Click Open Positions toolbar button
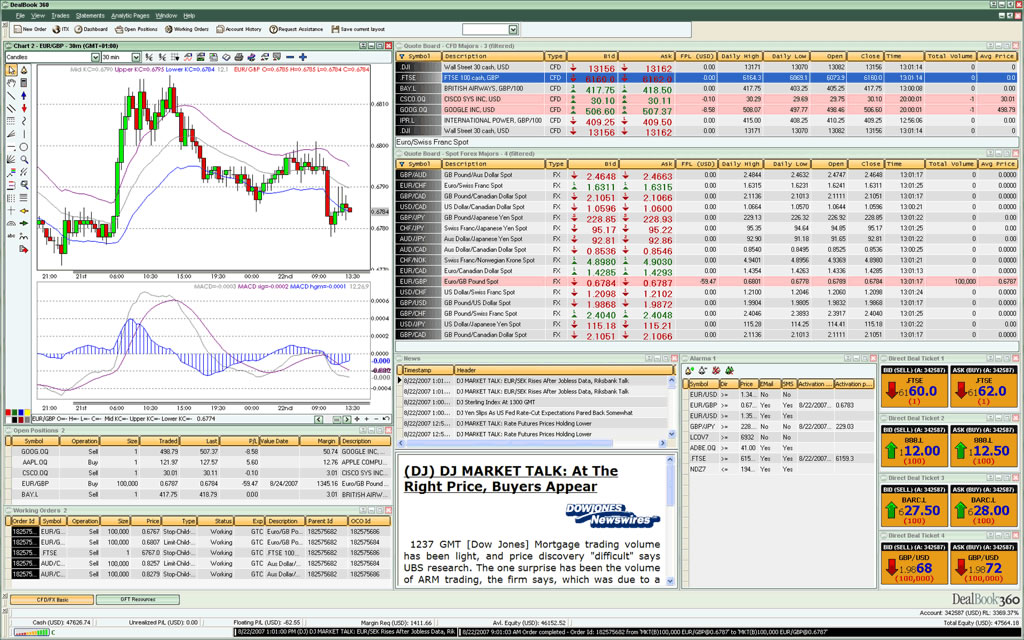Image resolution: width=1024 pixels, height=640 pixels. click(x=136, y=29)
